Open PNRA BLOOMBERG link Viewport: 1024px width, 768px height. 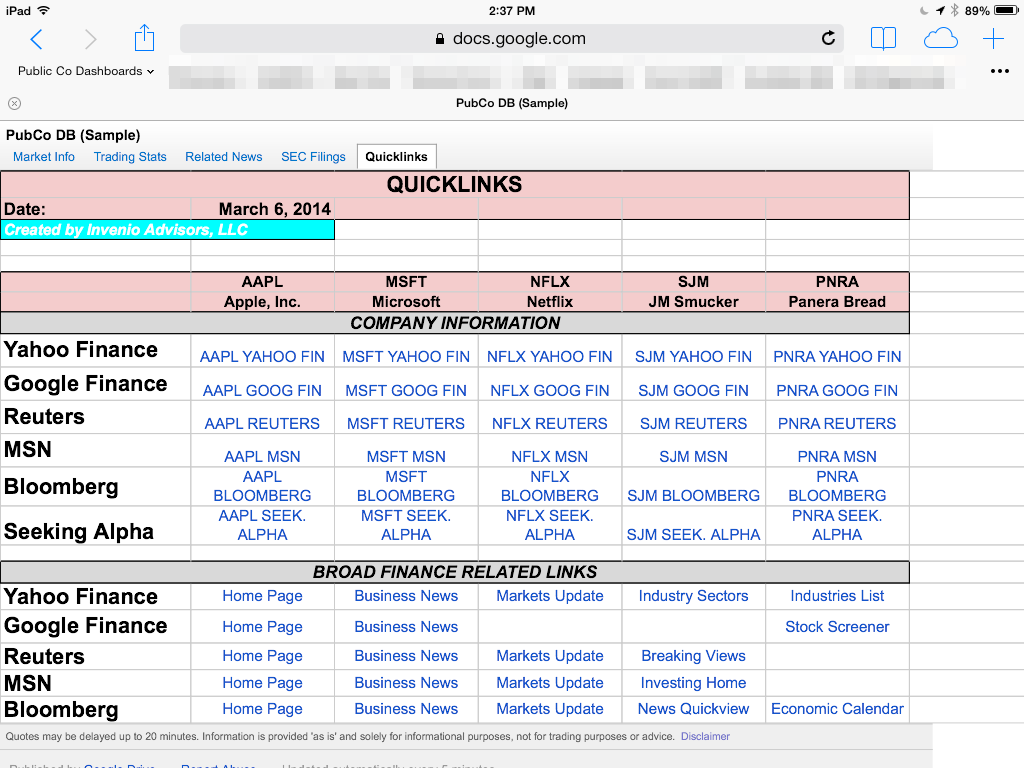tap(837, 486)
